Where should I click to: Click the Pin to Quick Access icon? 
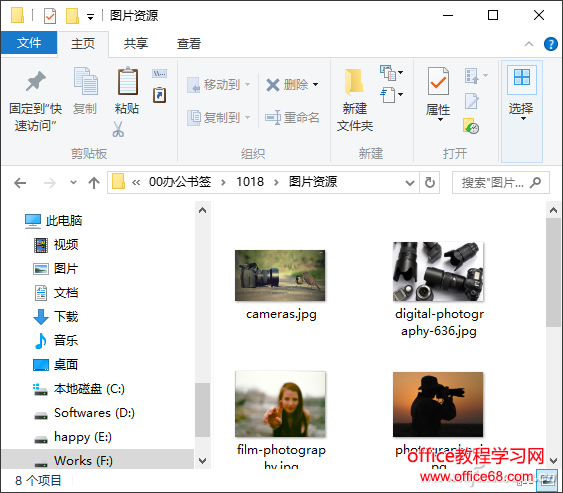point(36,81)
